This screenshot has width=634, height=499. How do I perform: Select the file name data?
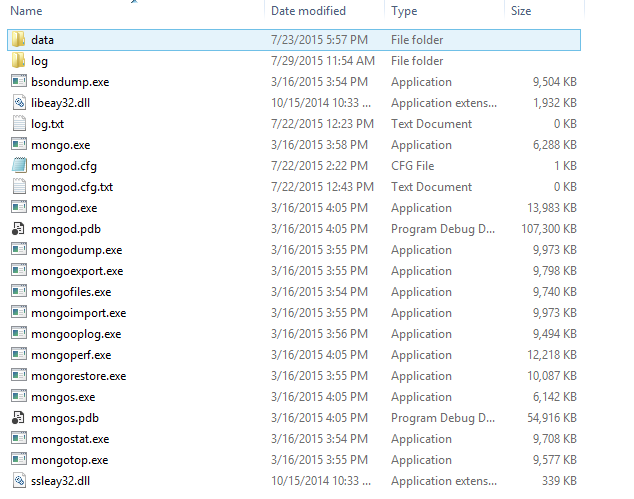tap(42, 40)
